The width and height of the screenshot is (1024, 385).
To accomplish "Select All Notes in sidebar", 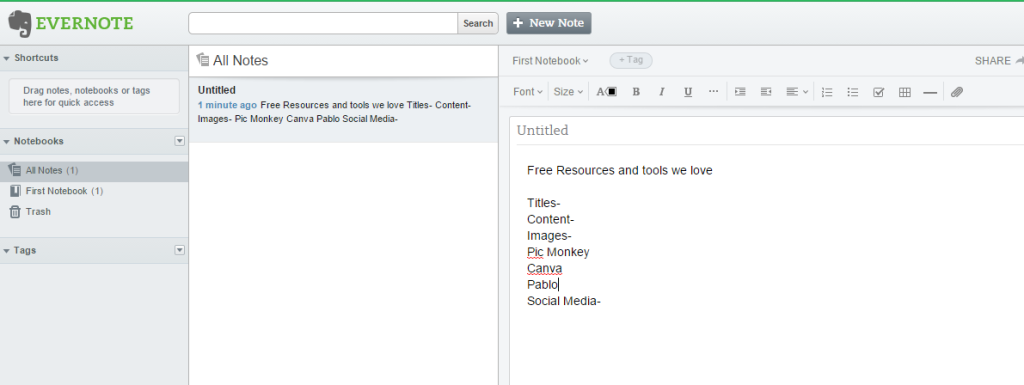I will [x=94, y=170].
